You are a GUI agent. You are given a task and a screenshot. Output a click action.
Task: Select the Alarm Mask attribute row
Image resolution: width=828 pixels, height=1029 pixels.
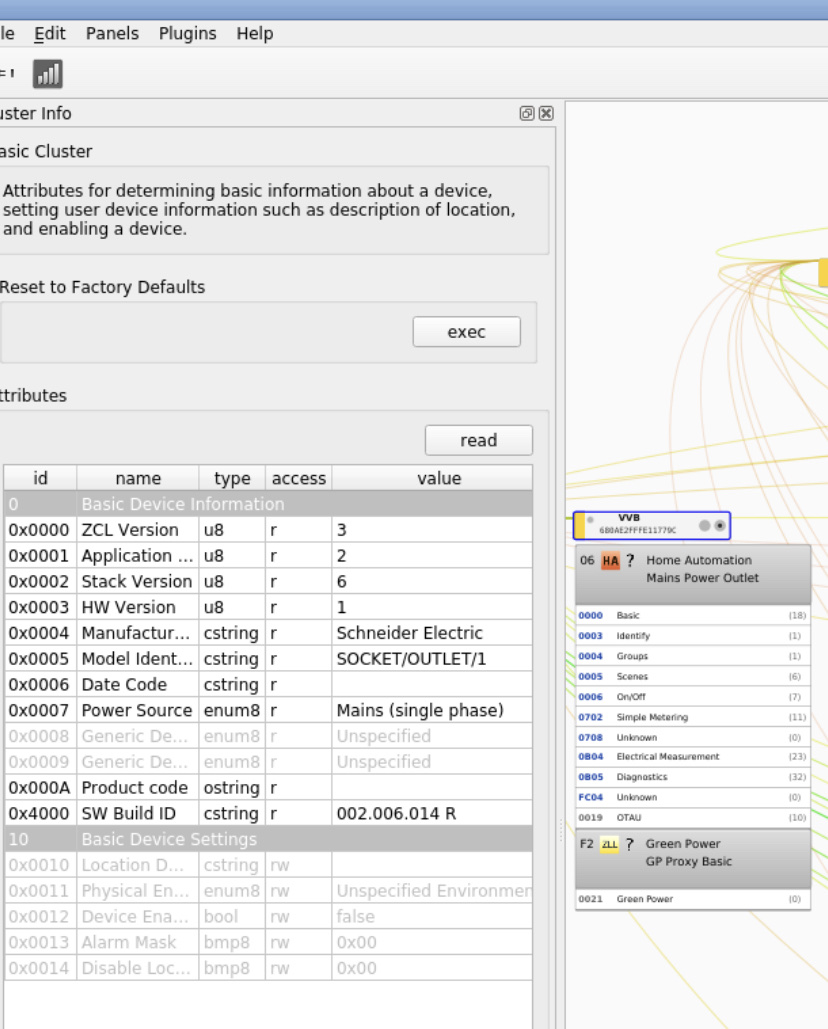268,942
